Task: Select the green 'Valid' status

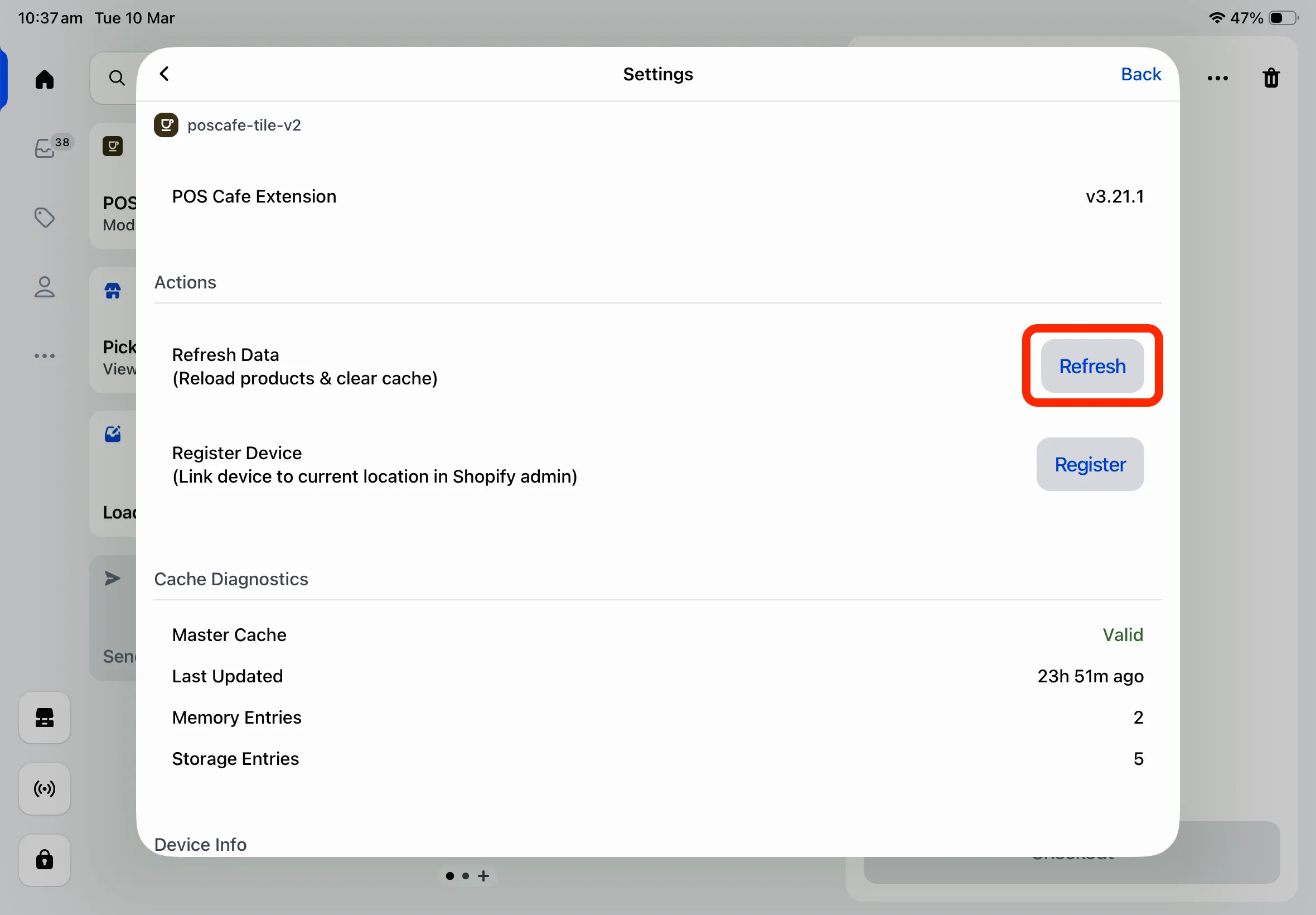Action: [1123, 635]
